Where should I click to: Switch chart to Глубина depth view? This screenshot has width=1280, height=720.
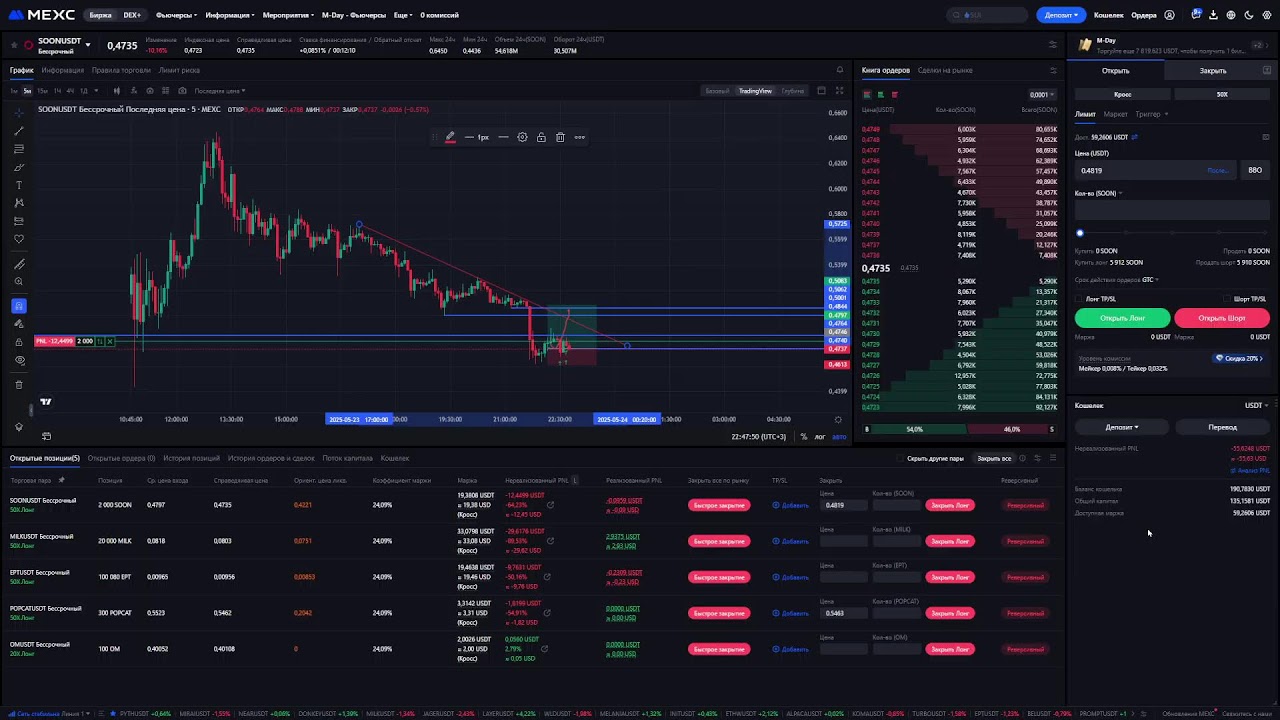(x=793, y=91)
